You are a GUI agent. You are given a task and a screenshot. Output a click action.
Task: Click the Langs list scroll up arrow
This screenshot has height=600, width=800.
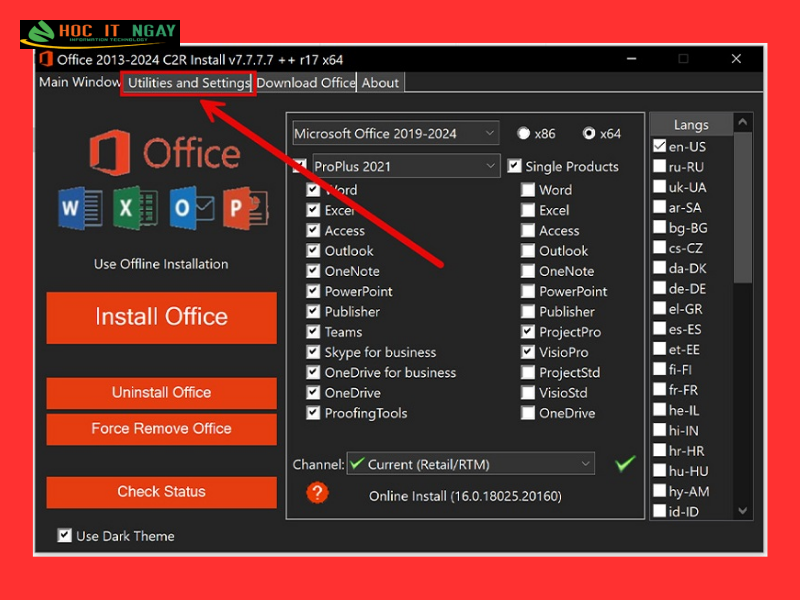(743, 122)
